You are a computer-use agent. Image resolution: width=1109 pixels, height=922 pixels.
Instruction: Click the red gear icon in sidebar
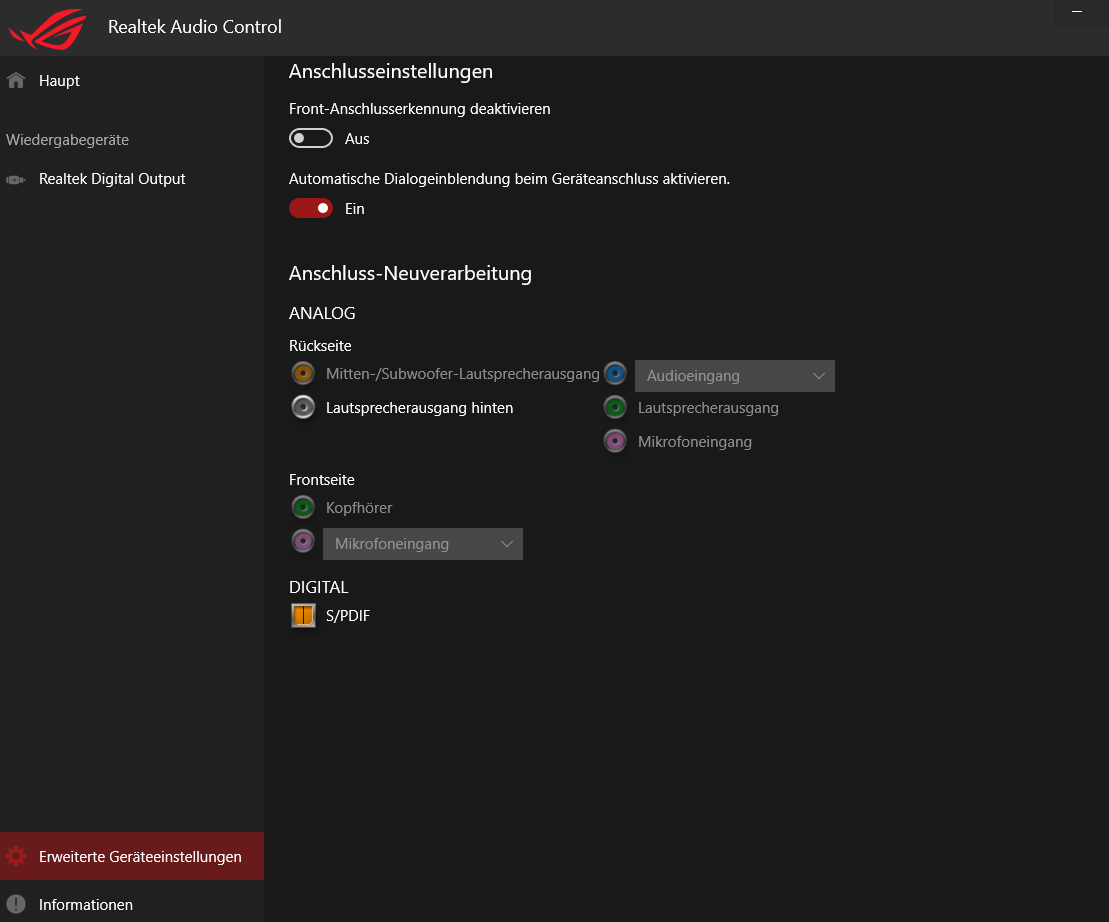[16, 856]
